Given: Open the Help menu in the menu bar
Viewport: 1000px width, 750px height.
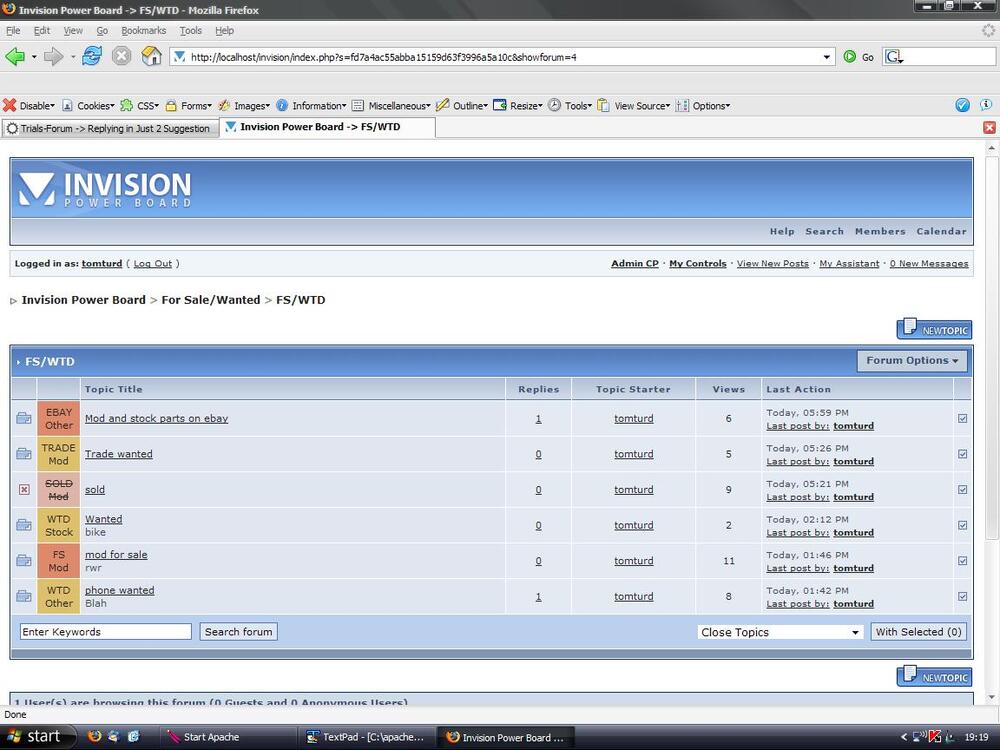Looking at the screenshot, I should tap(224, 30).
